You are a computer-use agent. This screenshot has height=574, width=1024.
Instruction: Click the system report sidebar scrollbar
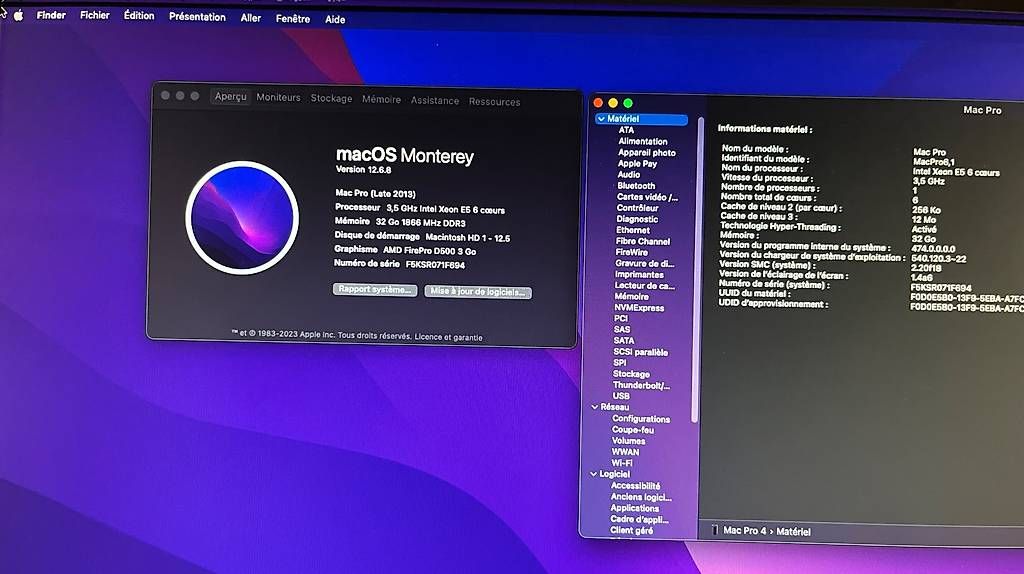click(x=697, y=269)
